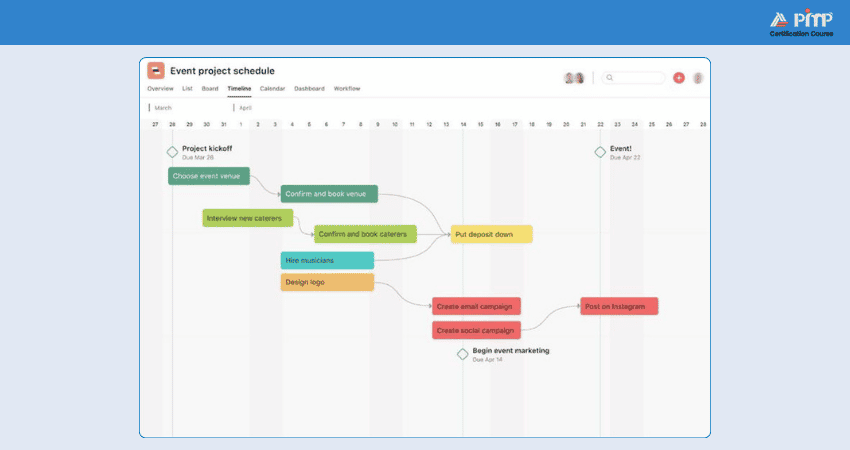The height and width of the screenshot is (450, 850).
Task: Select the Event! milestone diamond
Action: [600, 152]
